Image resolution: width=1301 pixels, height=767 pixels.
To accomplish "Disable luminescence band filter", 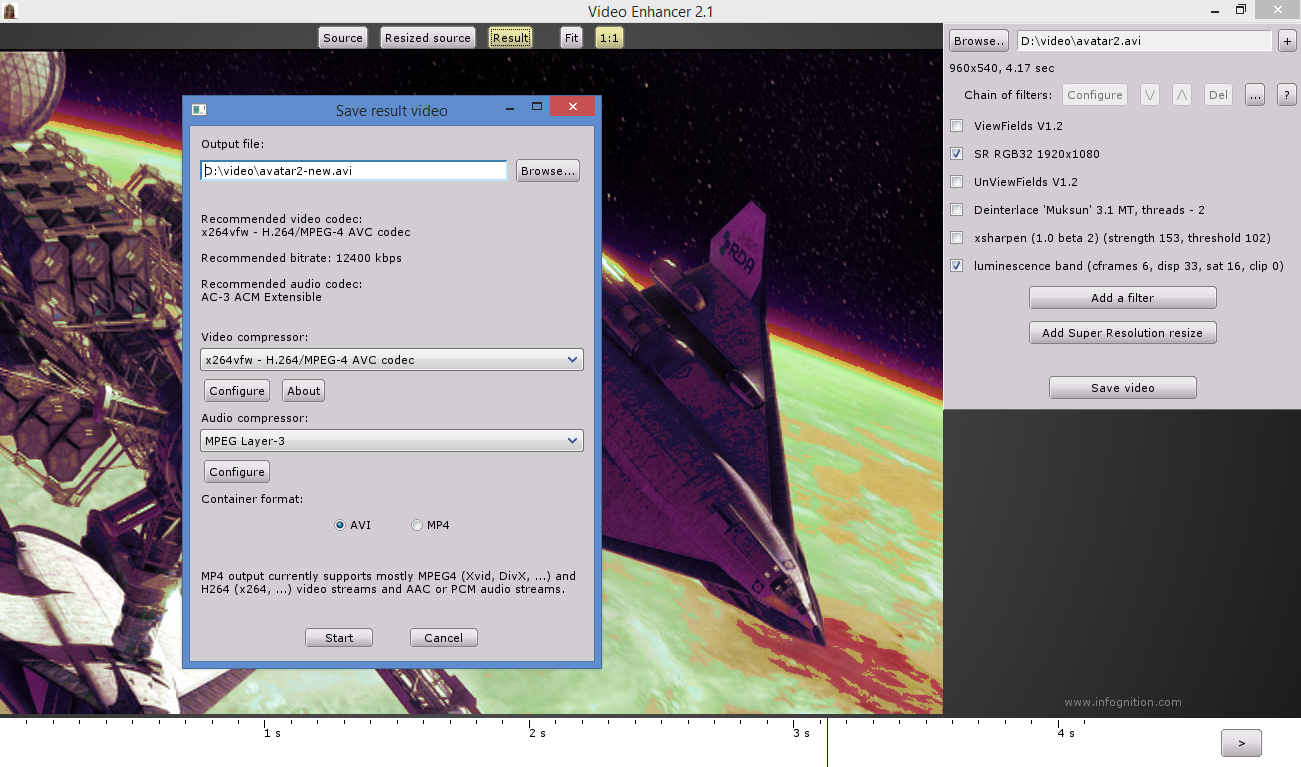I will (x=957, y=266).
